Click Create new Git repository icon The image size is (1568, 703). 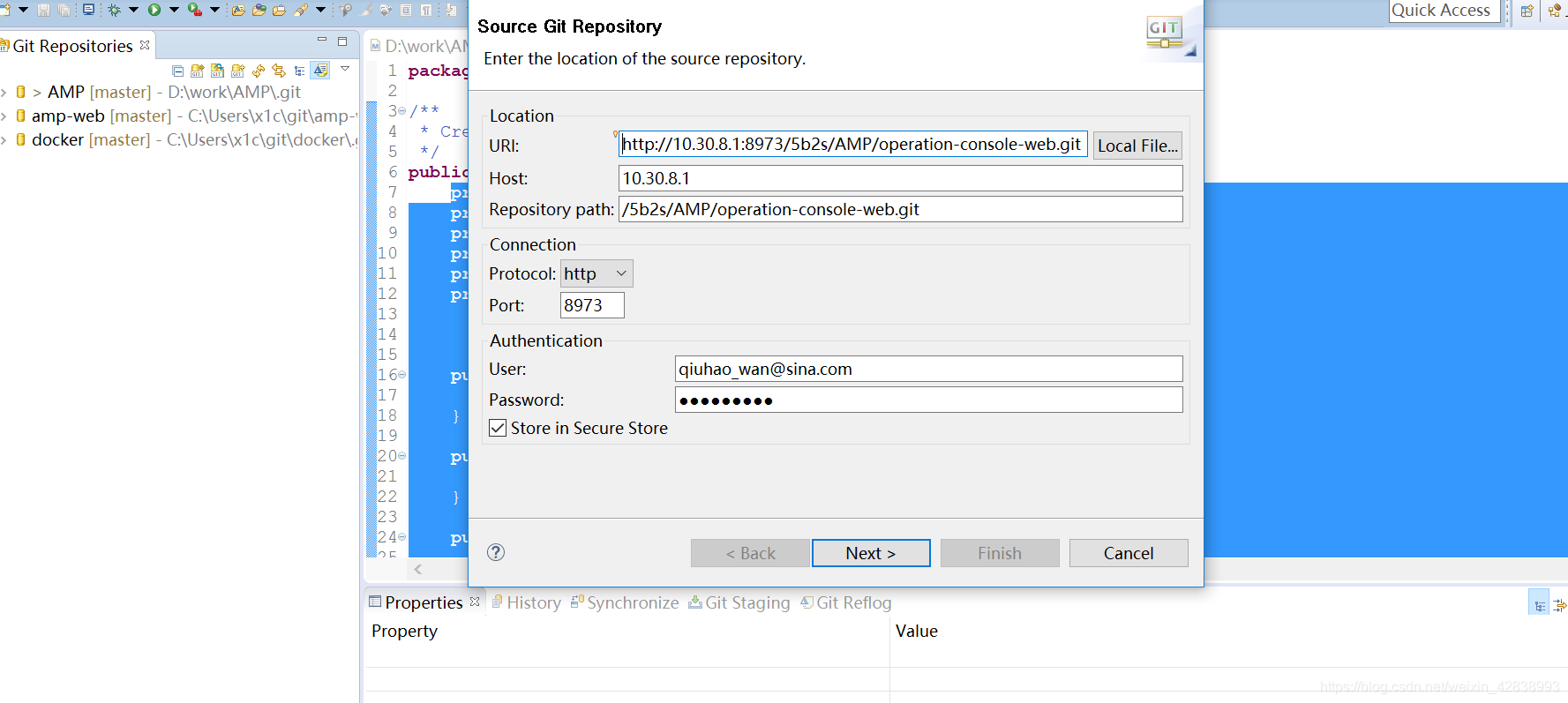237,71
